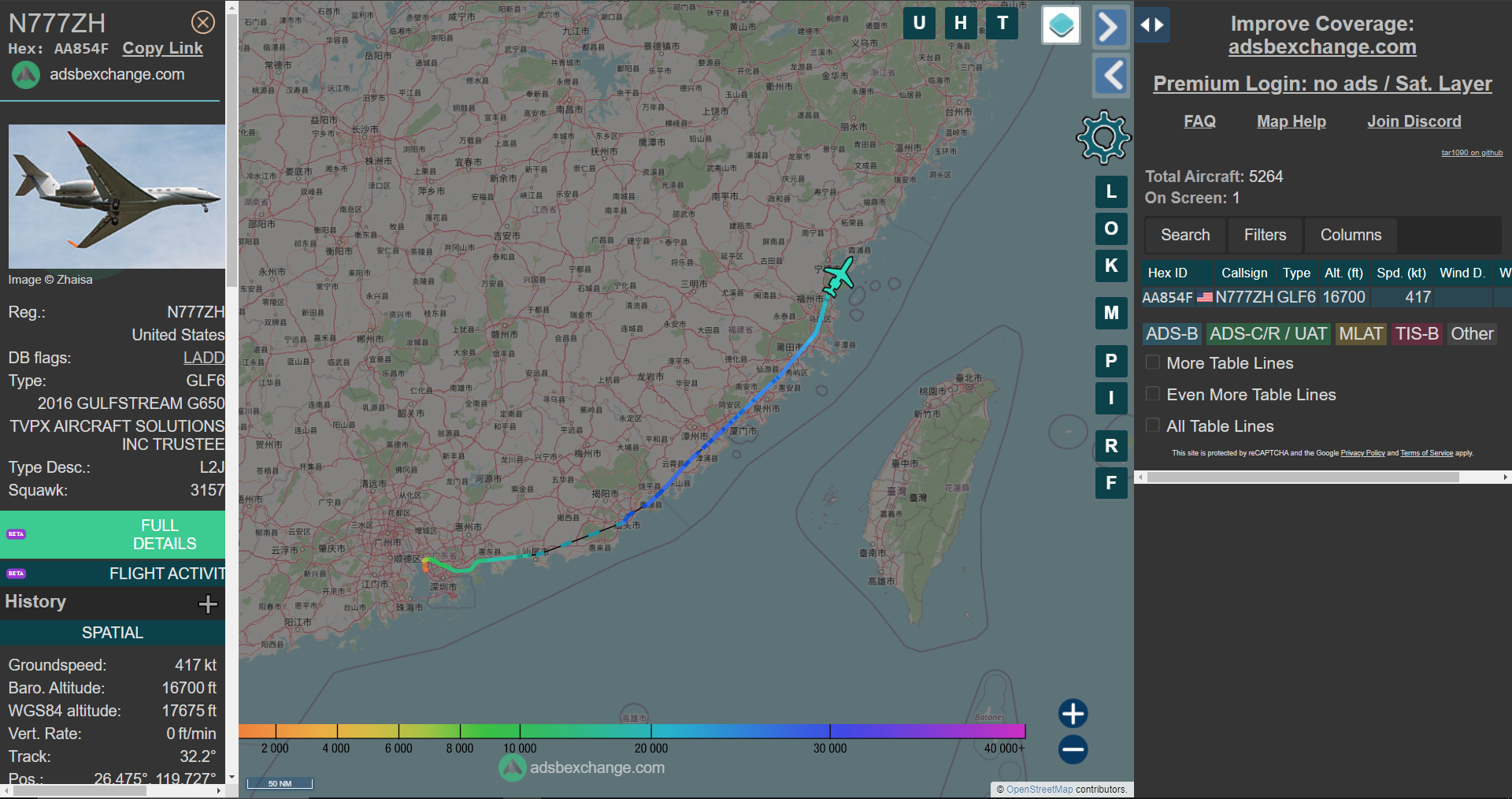1512x799 pixels.
Task: Open the Filters tab
Action: 1265,235
